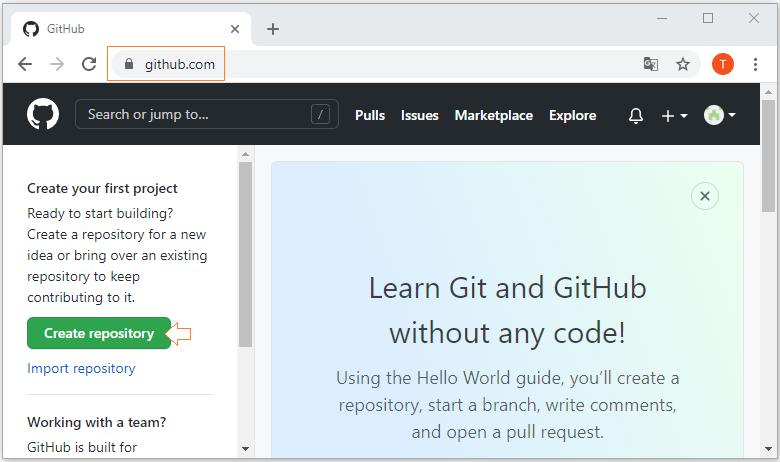Go to Marketplace in the navigation

(493, 115)
